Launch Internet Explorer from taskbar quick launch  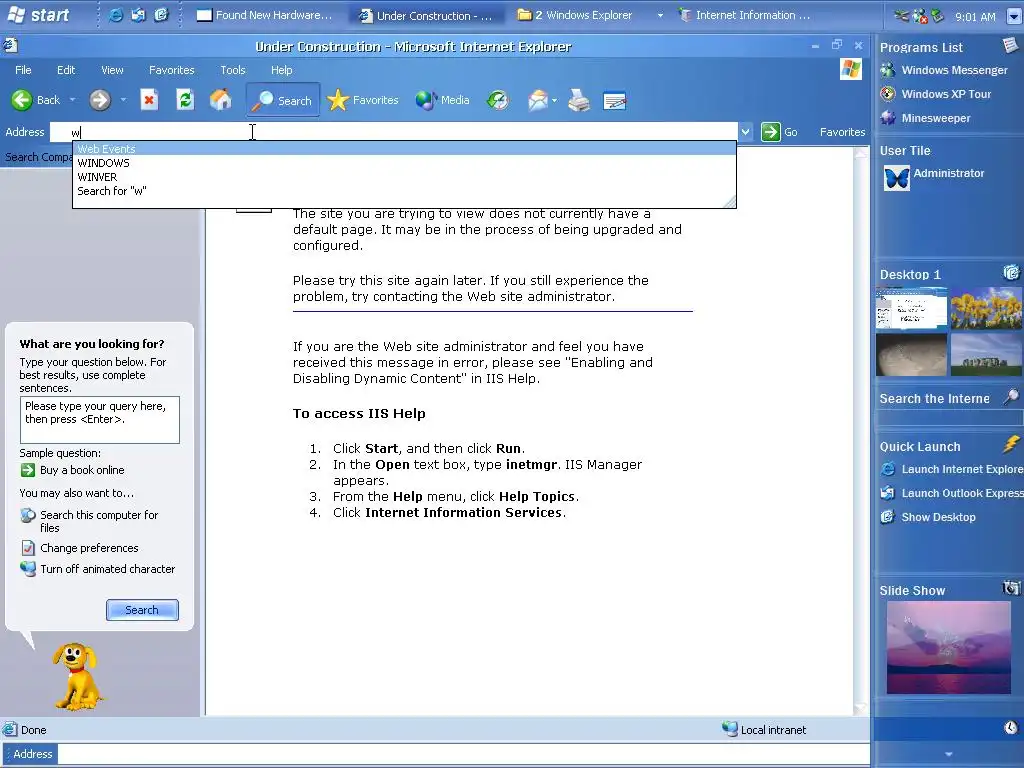tap(116, 15)
